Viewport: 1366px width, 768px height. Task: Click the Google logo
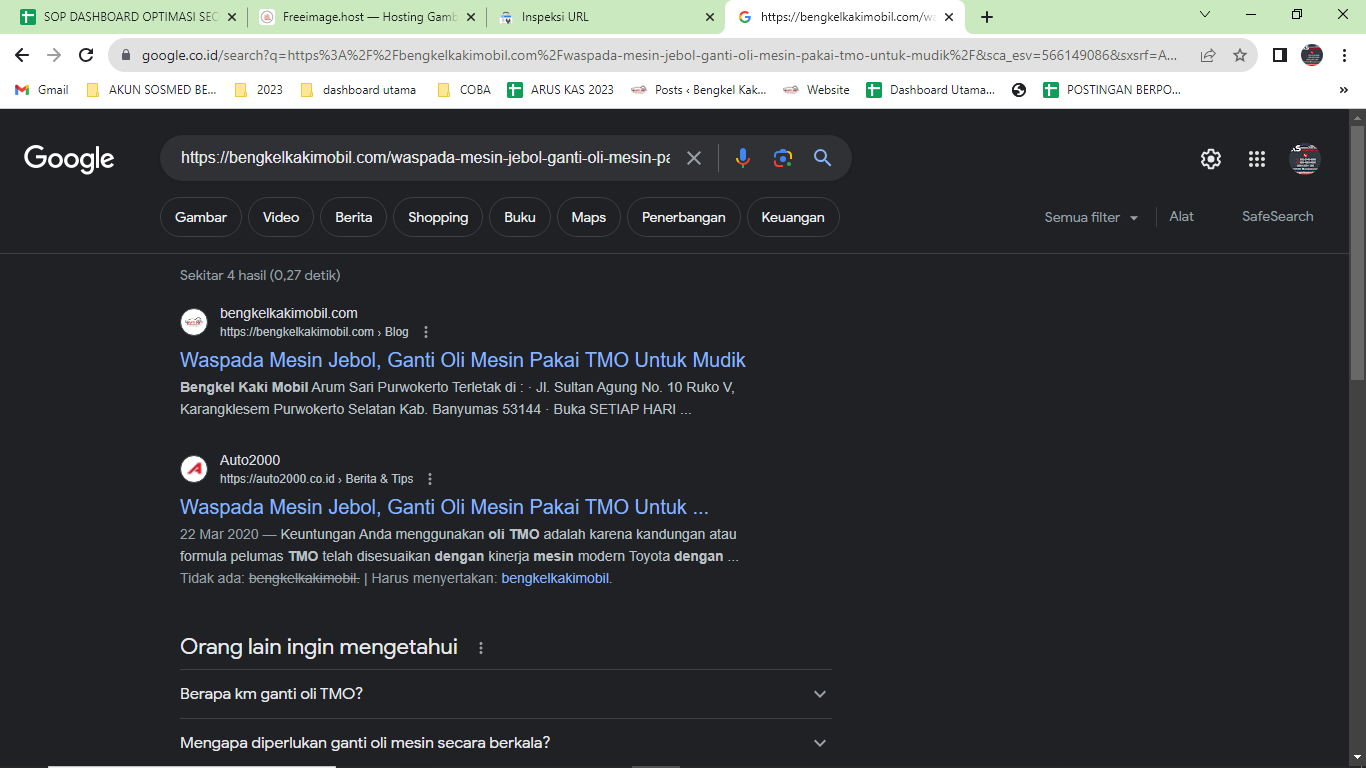[69, 159]
